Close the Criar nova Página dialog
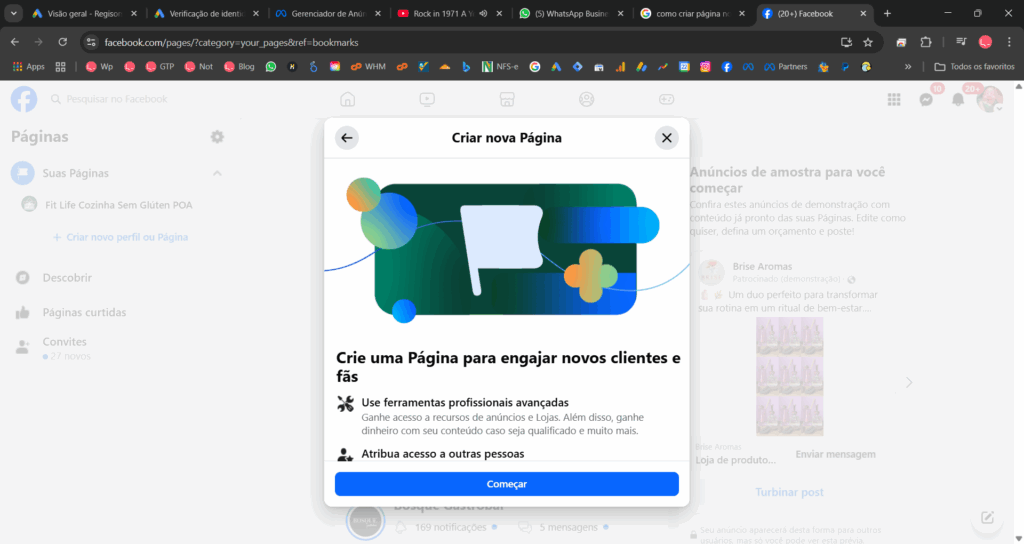This screenshot has height=544, width=1024. tap(667, 138)
